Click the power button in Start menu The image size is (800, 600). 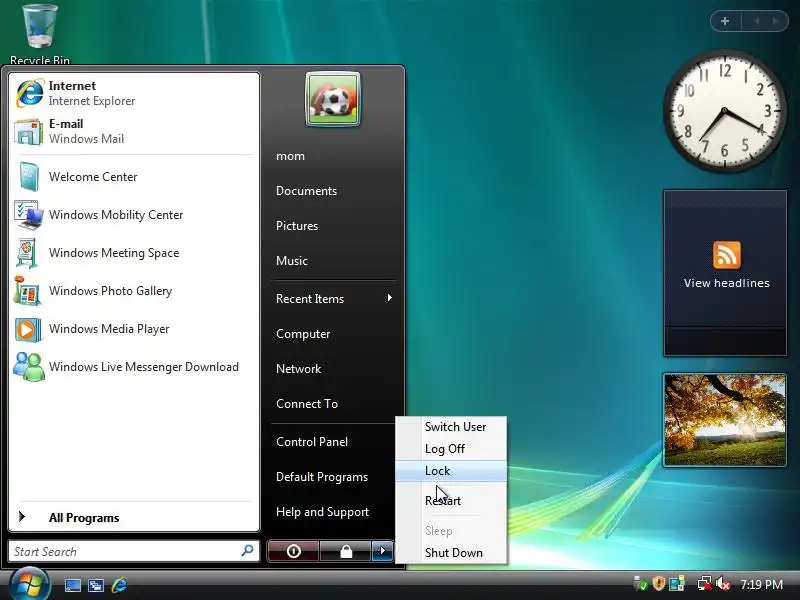293,551
